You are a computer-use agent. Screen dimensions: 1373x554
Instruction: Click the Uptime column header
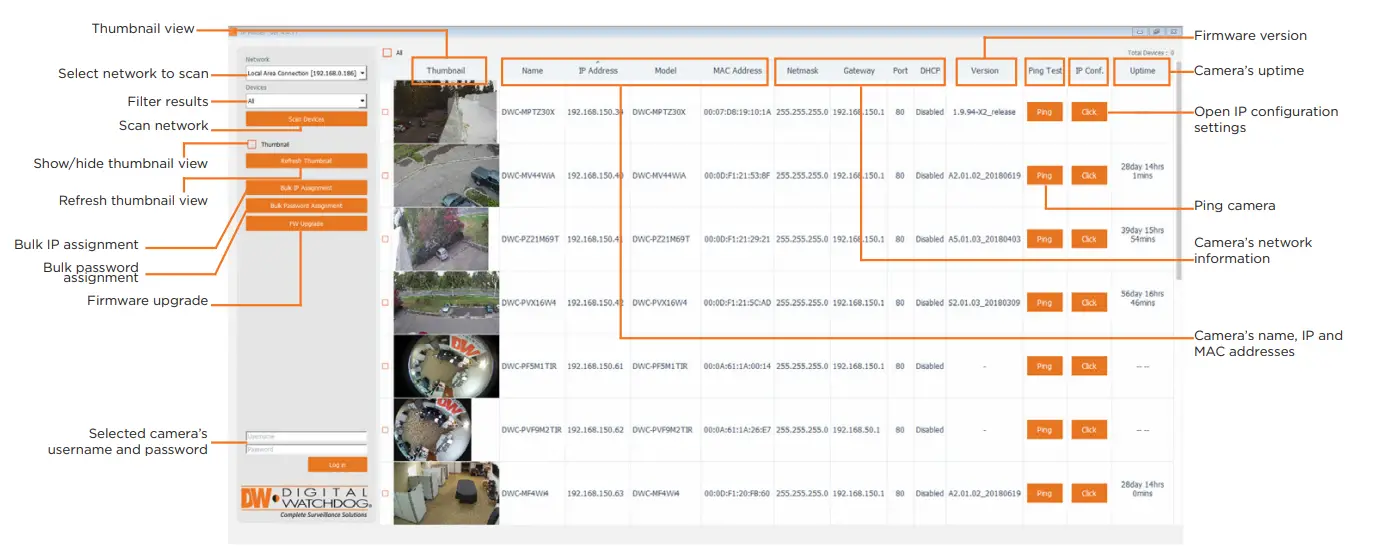pyautogui.click(x=1142, y=71)
